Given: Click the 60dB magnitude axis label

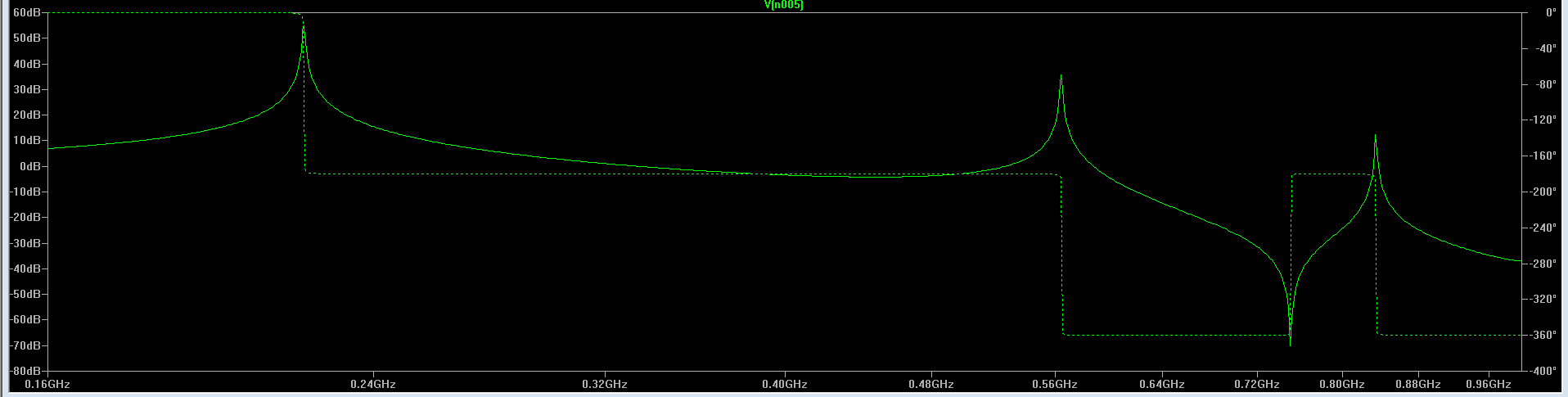Looking at the screenshot, I should pos(26,13).
